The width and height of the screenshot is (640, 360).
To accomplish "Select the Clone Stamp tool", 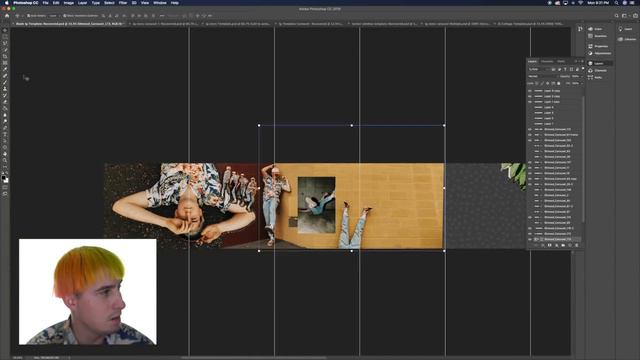I will pos(5,89).
